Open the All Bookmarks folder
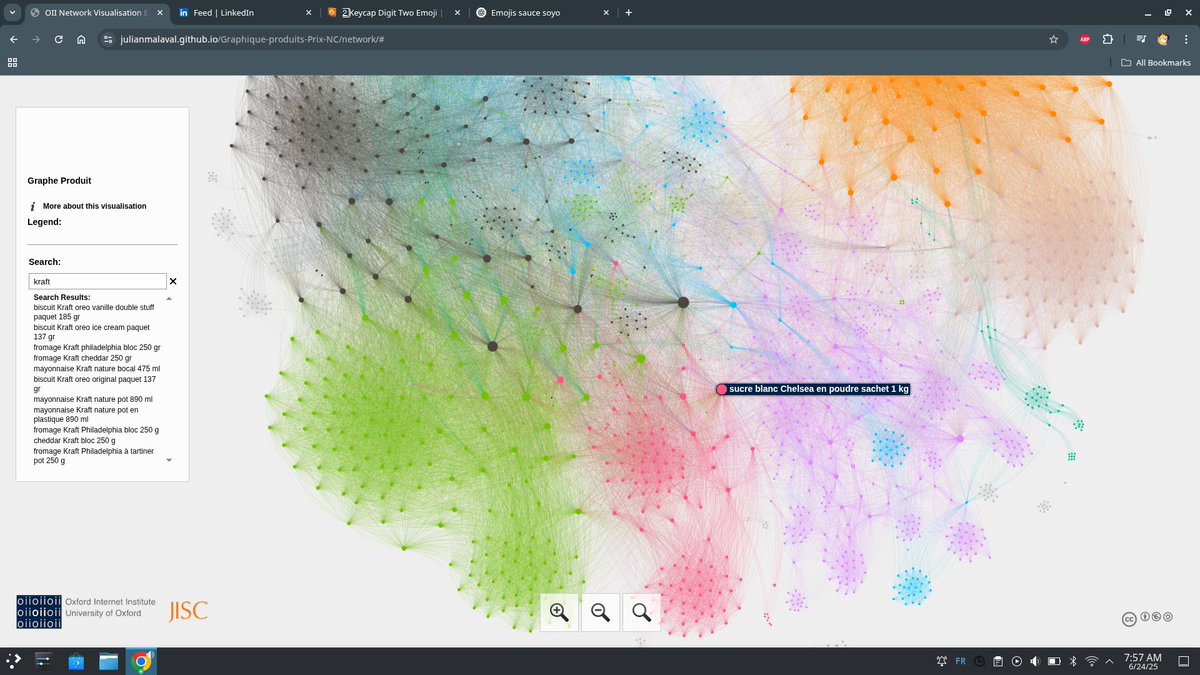The image size is (1200, 675). [1156, 62]
